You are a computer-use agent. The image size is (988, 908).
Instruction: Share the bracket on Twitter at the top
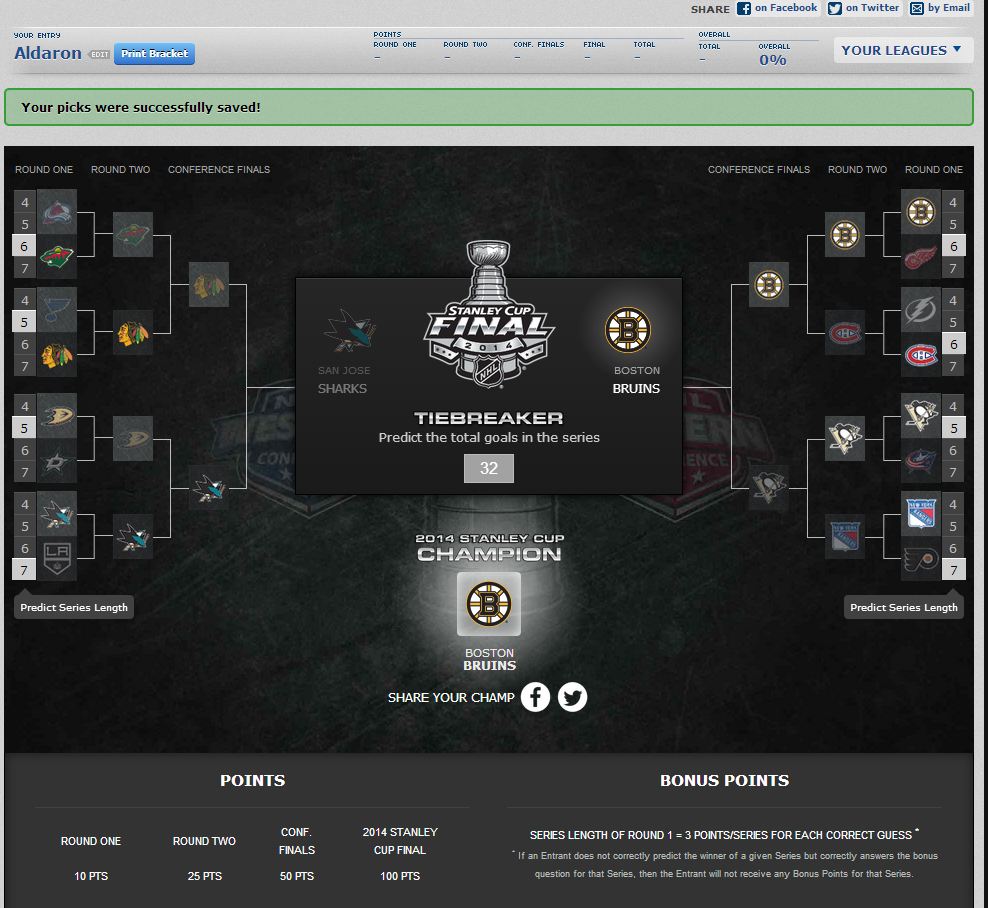(x=863, y=8)
